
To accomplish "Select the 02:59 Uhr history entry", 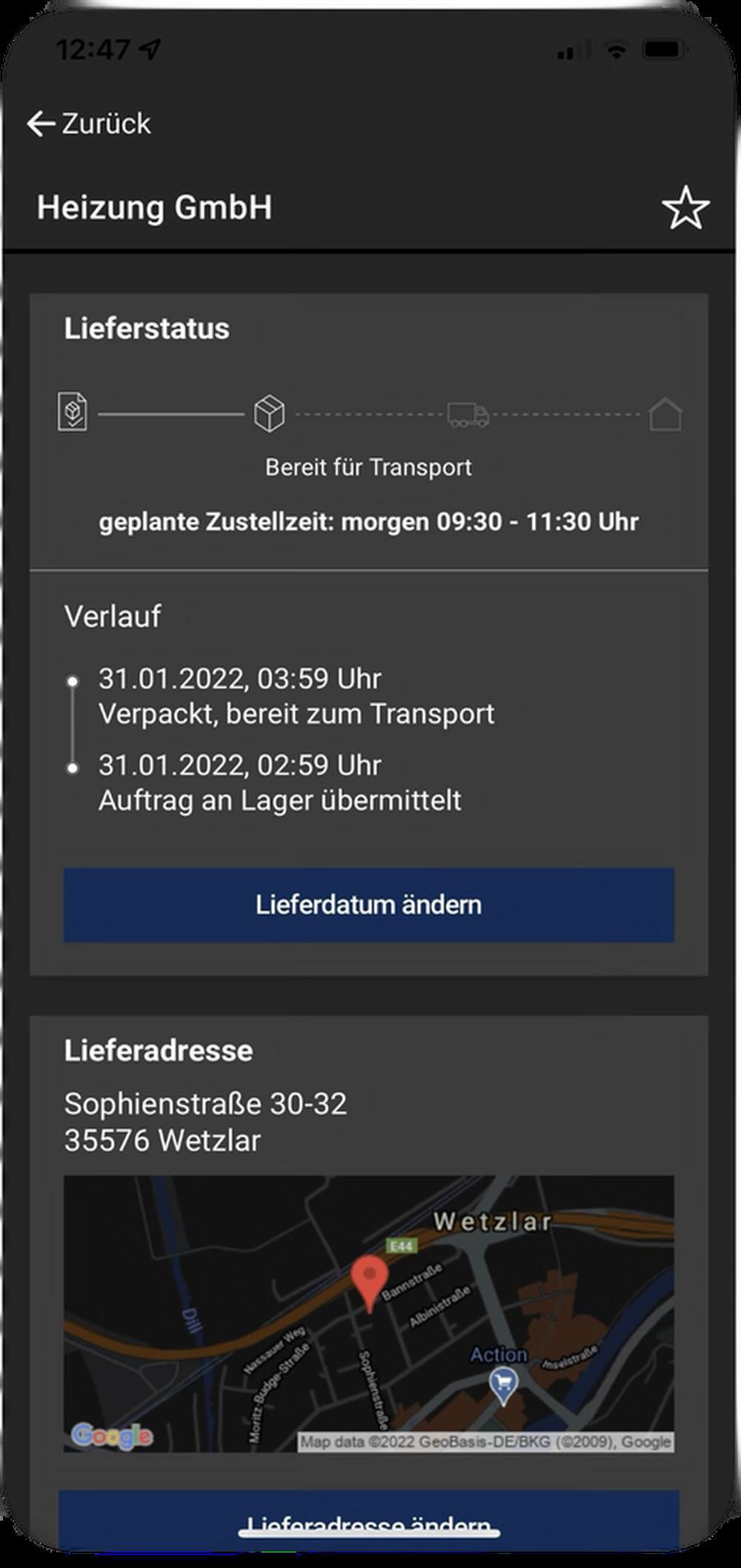I will pyautogui.click(x=280, y=782).
